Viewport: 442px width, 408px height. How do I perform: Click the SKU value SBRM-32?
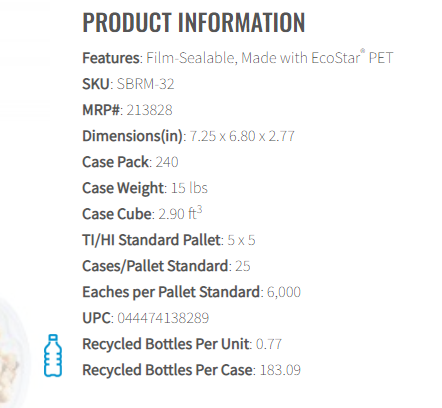click(x=145, y=84)
